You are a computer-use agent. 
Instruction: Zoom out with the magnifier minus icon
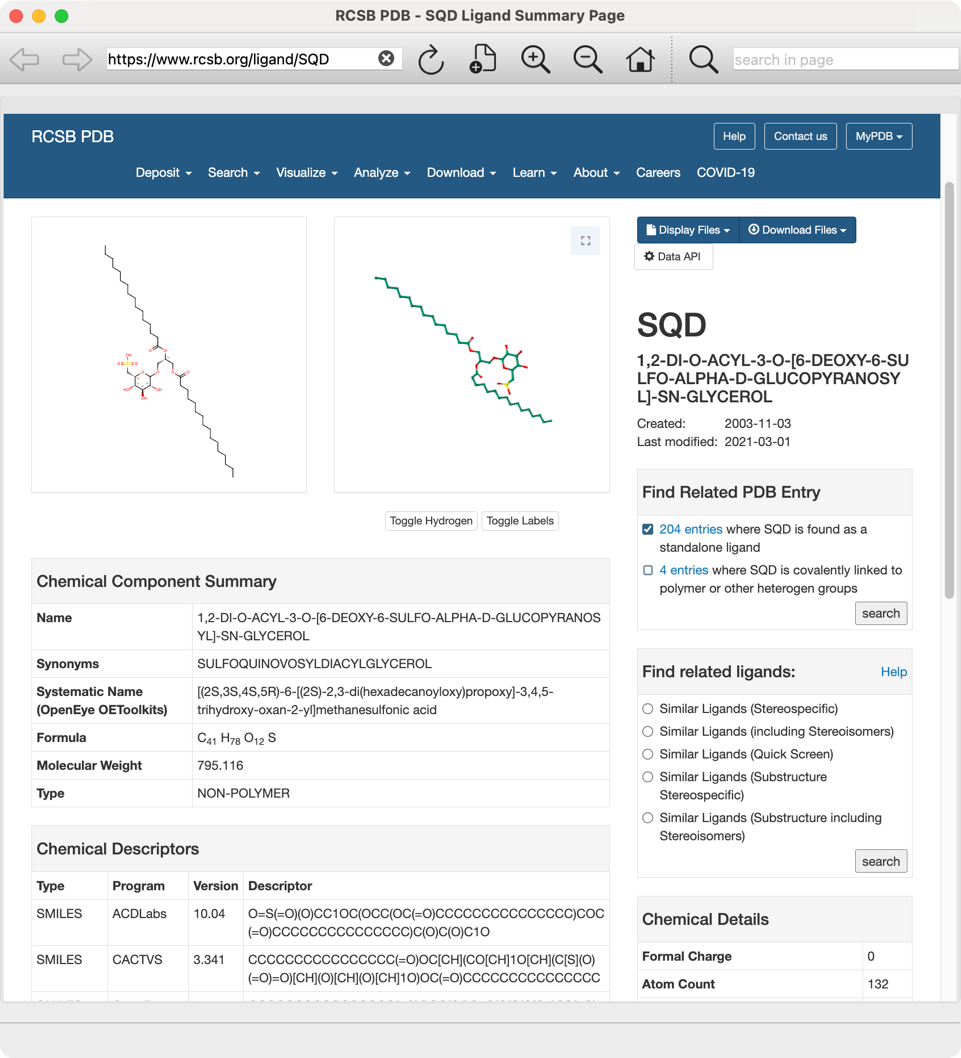588,60
